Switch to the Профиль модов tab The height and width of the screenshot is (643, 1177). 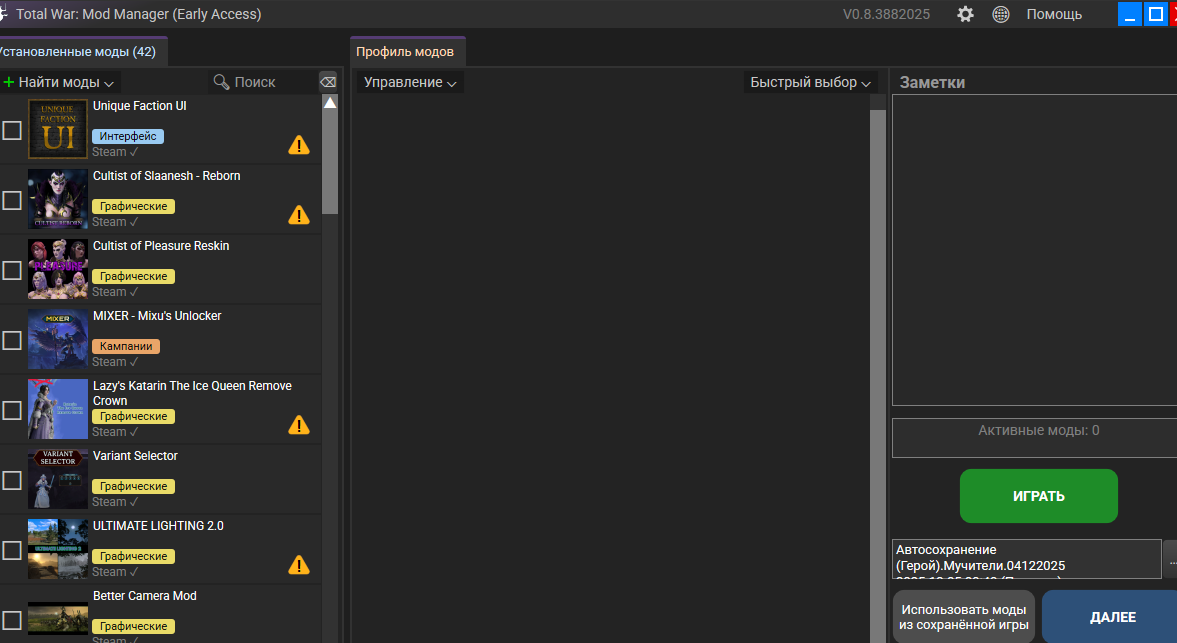[x=408, y=52]
